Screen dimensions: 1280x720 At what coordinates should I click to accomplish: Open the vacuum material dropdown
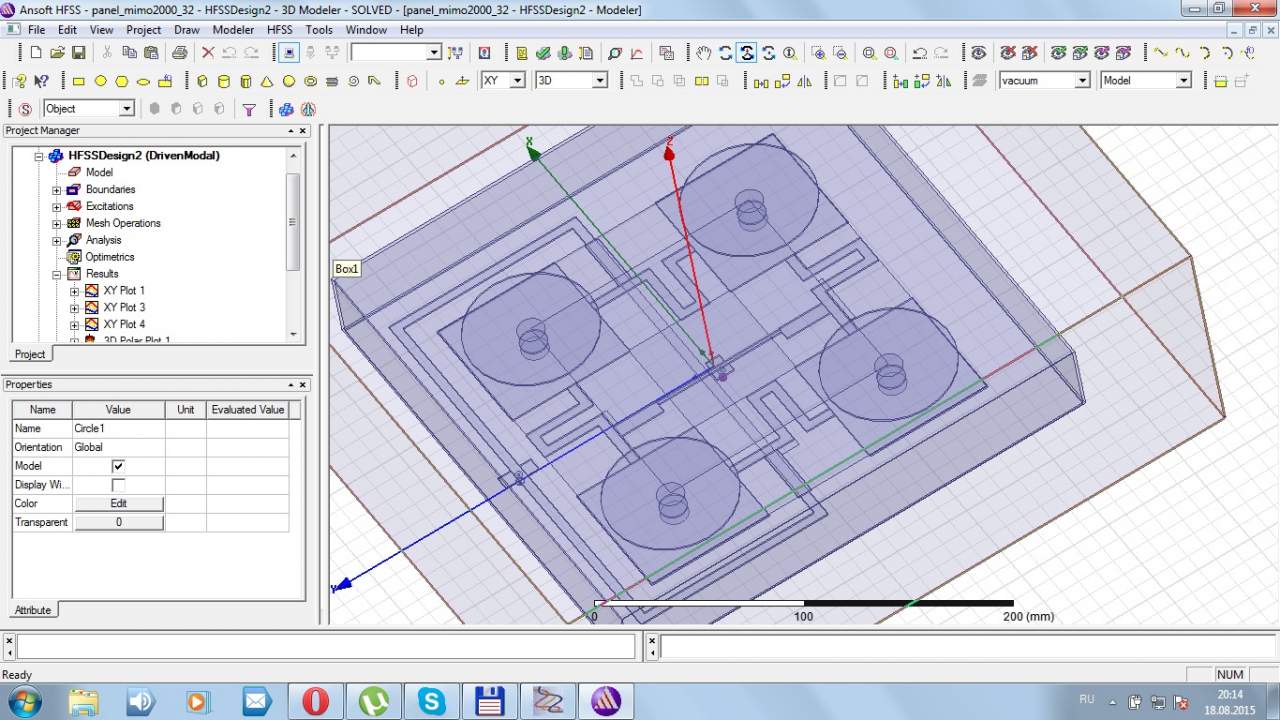pyautogui.click(x=1082, y=81)
